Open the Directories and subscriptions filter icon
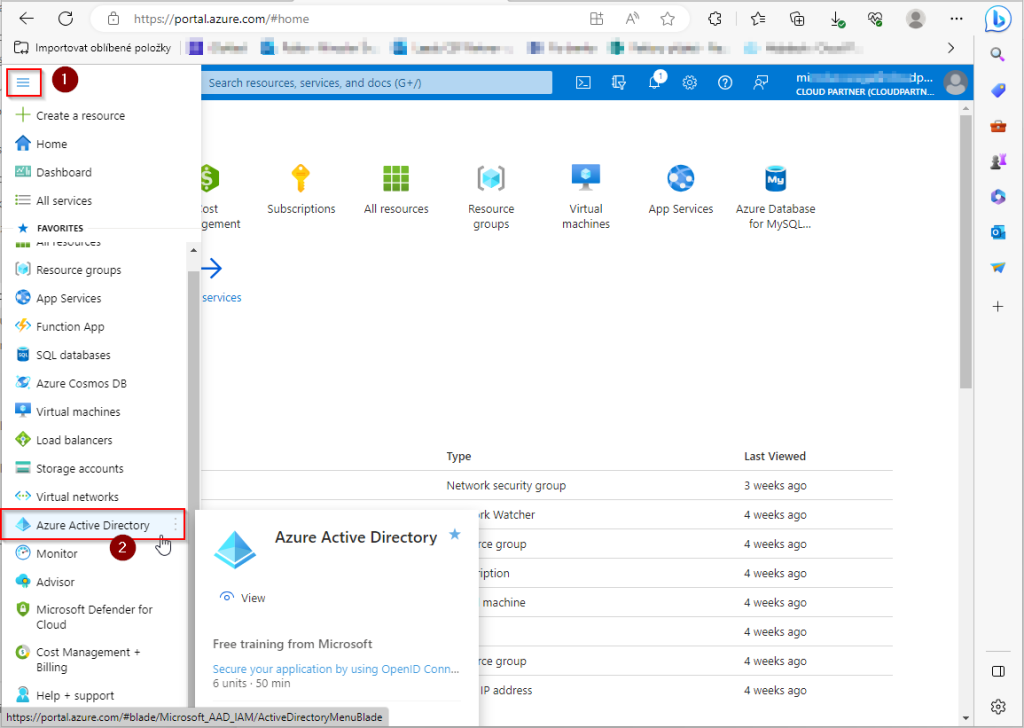Image resolution: width=1024 pixels, height=728 pixels. click(618, 83)
